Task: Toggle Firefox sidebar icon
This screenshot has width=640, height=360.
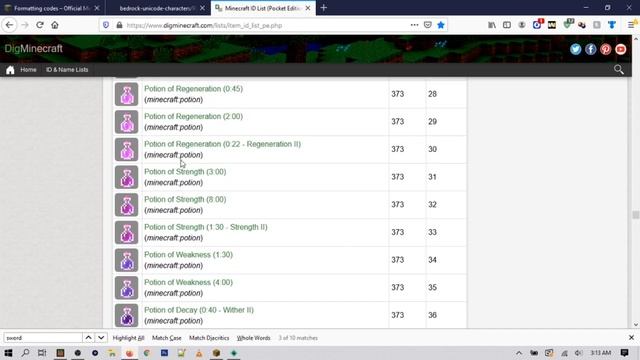Action: 507,25
